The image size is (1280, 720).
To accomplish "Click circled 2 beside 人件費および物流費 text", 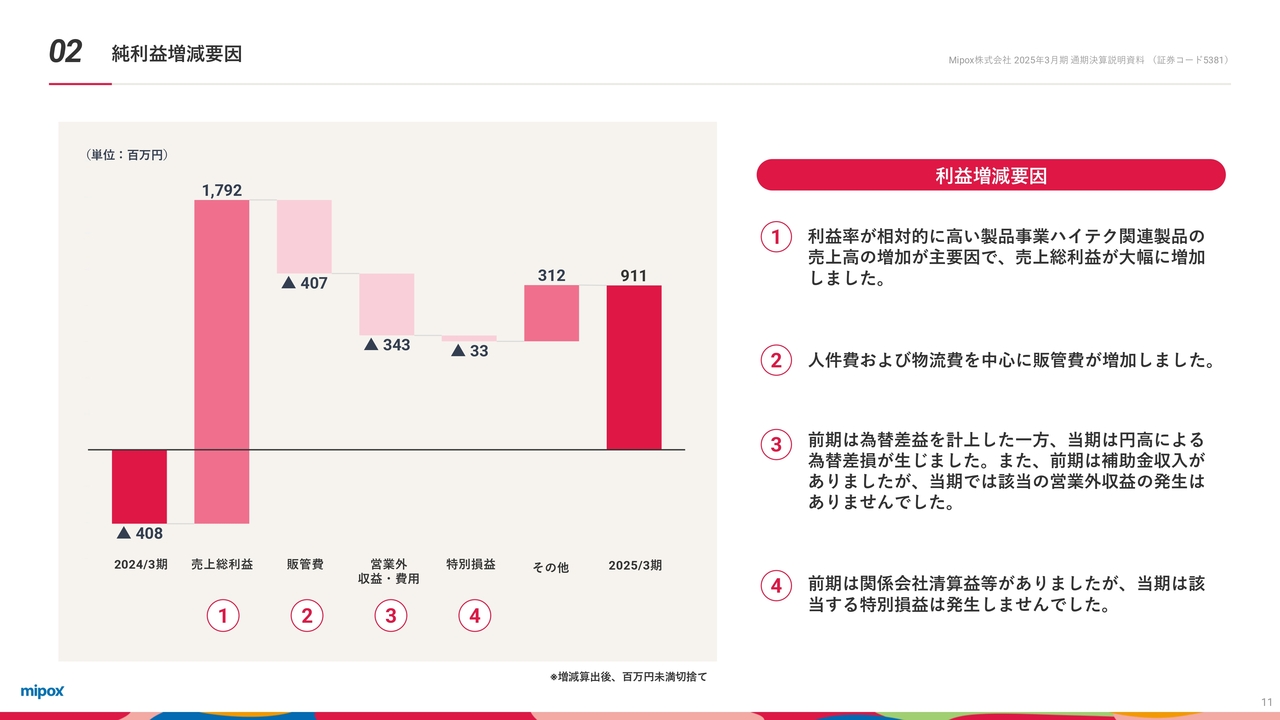I will click(775, 360).
